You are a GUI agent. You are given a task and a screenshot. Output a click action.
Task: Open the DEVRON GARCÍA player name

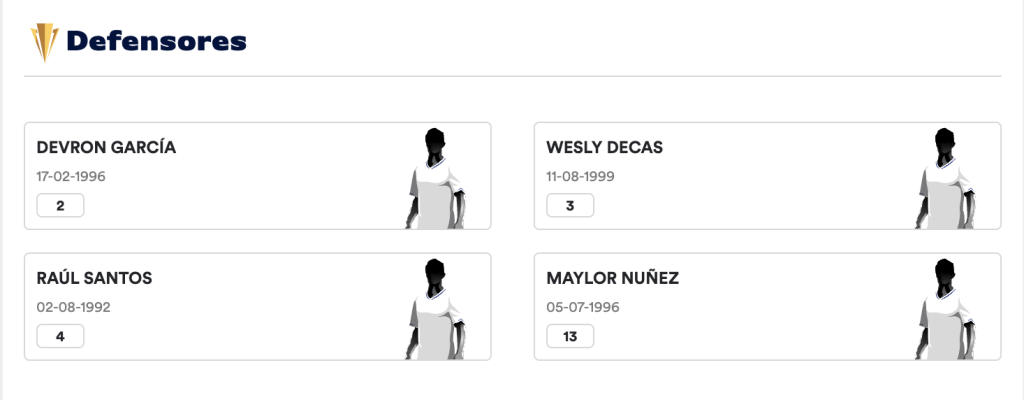(x=106, y=148)
